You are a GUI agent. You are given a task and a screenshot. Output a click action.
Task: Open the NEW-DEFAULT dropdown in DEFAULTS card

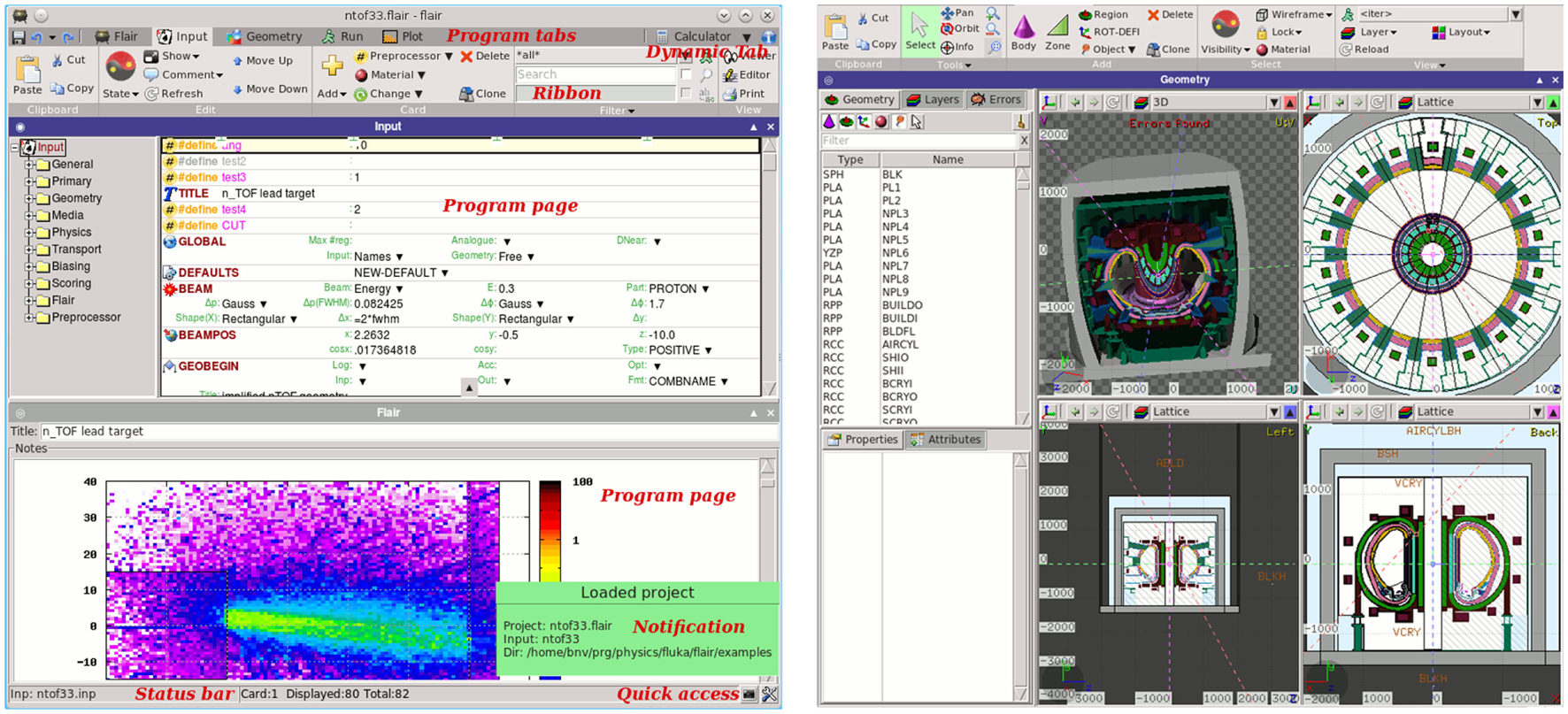click(x=444, y=273)
